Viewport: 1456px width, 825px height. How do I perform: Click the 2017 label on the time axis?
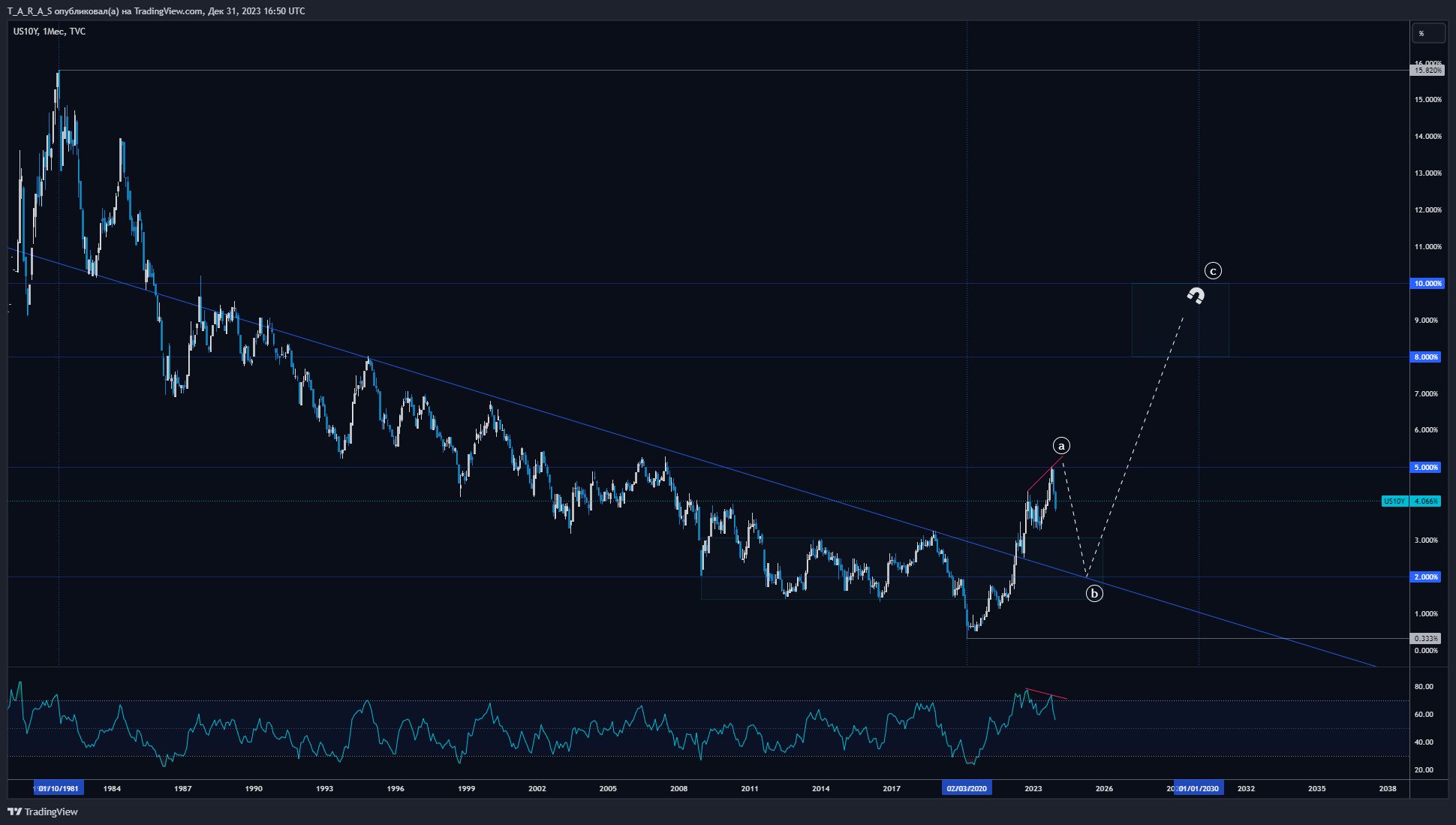pos(892,788)
